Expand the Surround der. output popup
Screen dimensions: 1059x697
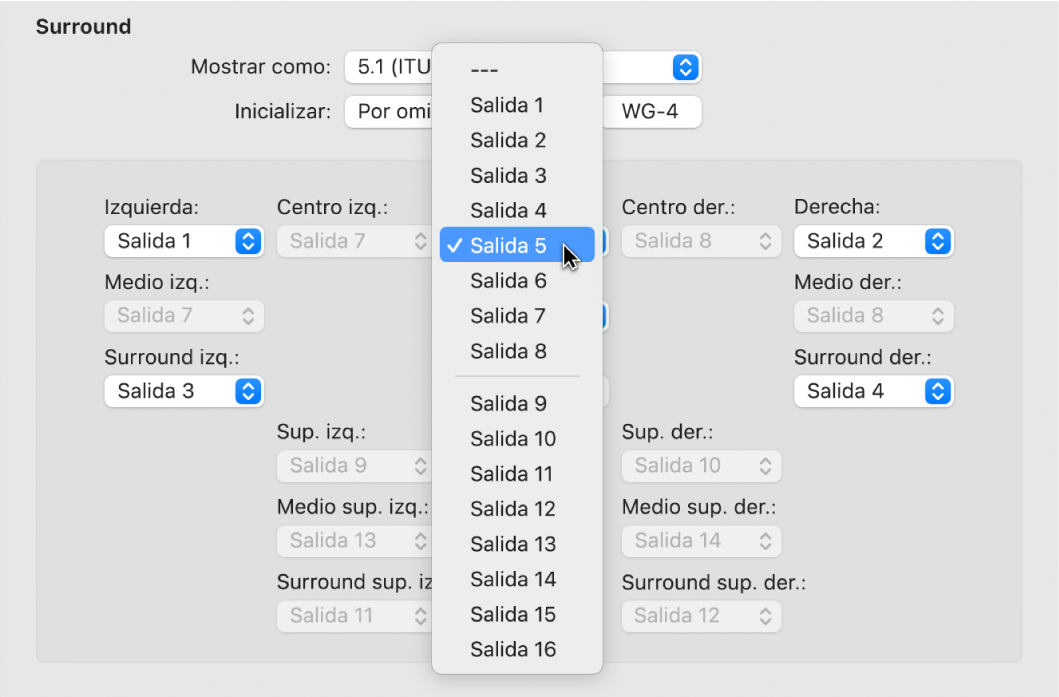[873, 391]
